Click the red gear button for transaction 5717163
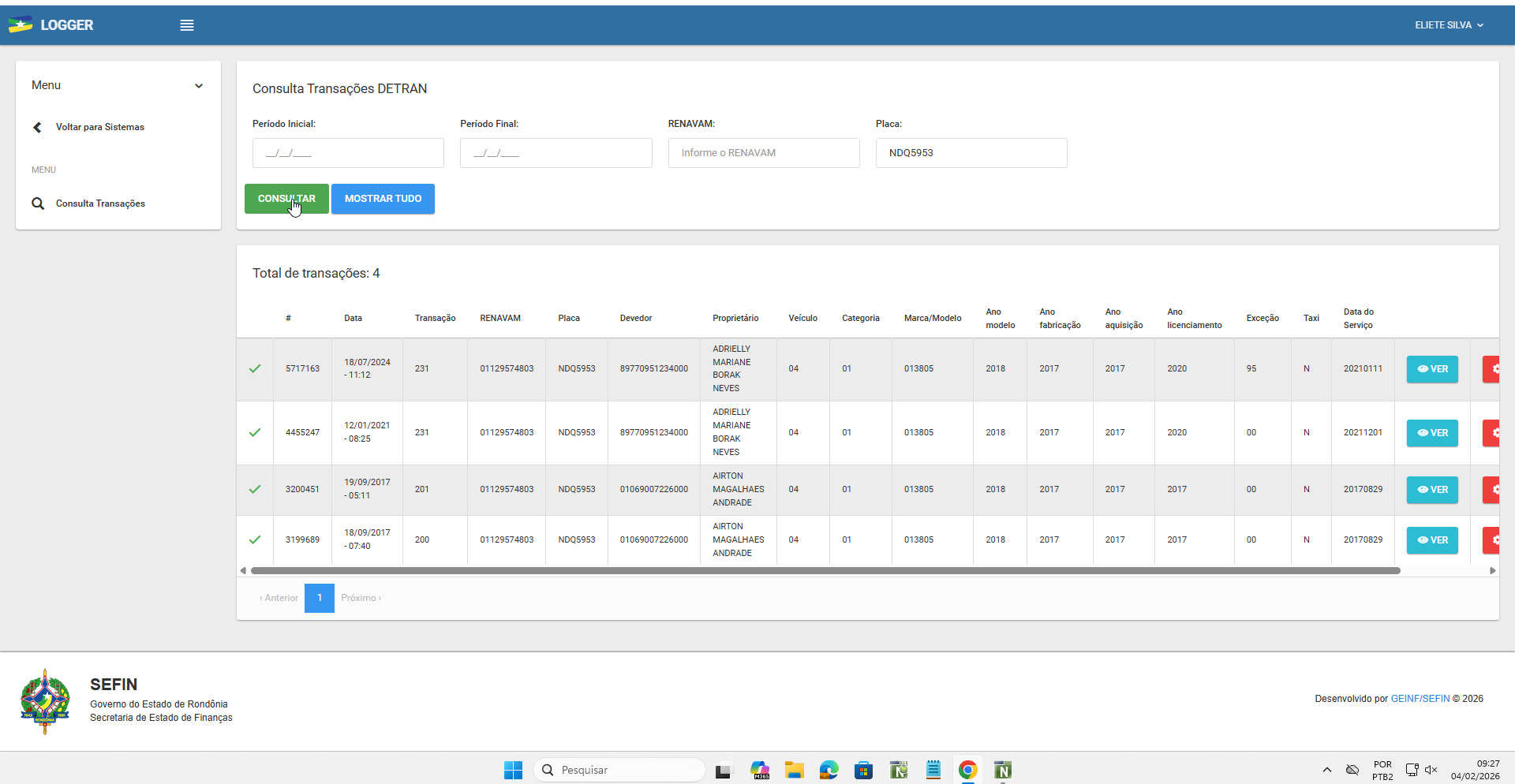The height and width of the screenshot is (784, 1515). click(1492, 369)
